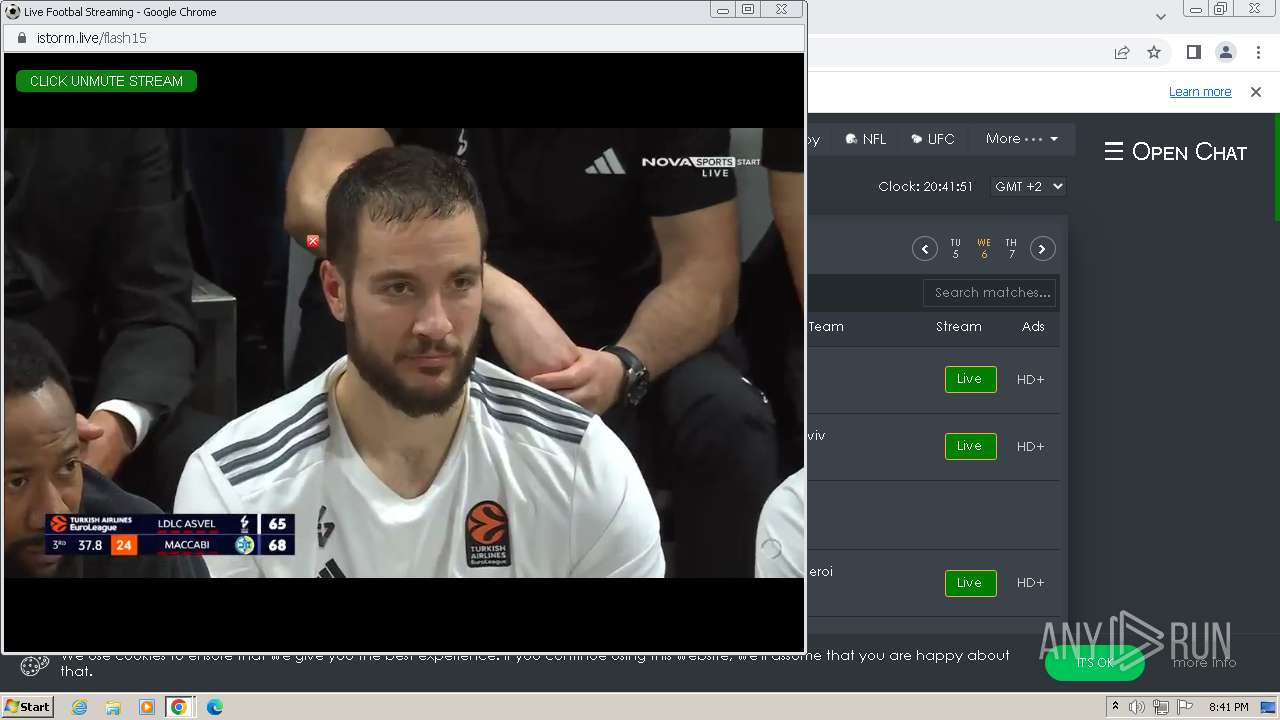Viewport: 1280px width, 720px height.
Task: Open the Chrome side panel icon
Action: [x=1193, y=52]
